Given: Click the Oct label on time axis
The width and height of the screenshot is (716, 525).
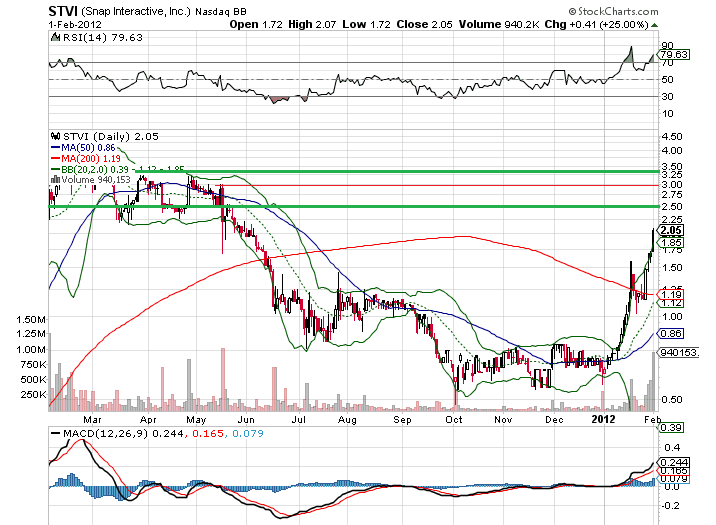Looking at the screenshot, I should pyautogui.click(x=454, y=421).
